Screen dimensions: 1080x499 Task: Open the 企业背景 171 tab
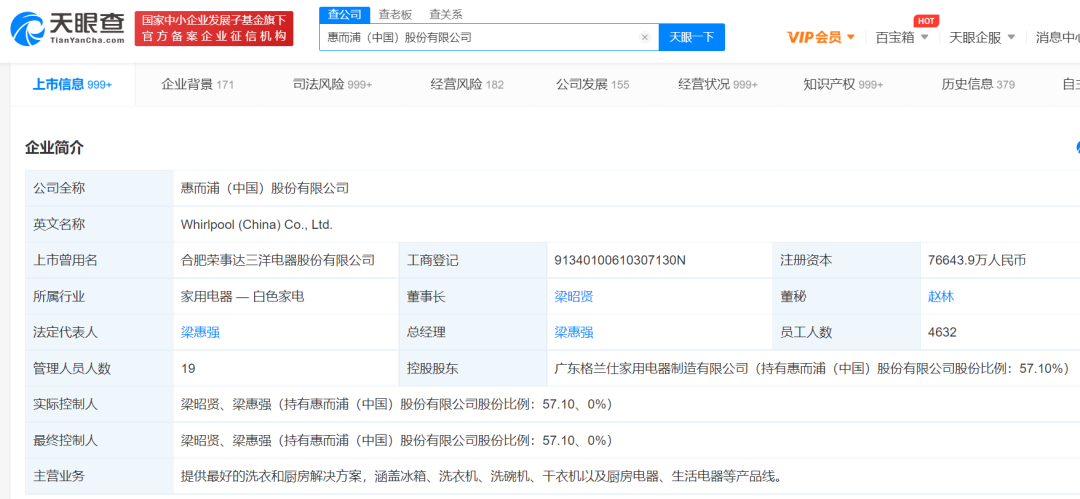coord(198,85)
